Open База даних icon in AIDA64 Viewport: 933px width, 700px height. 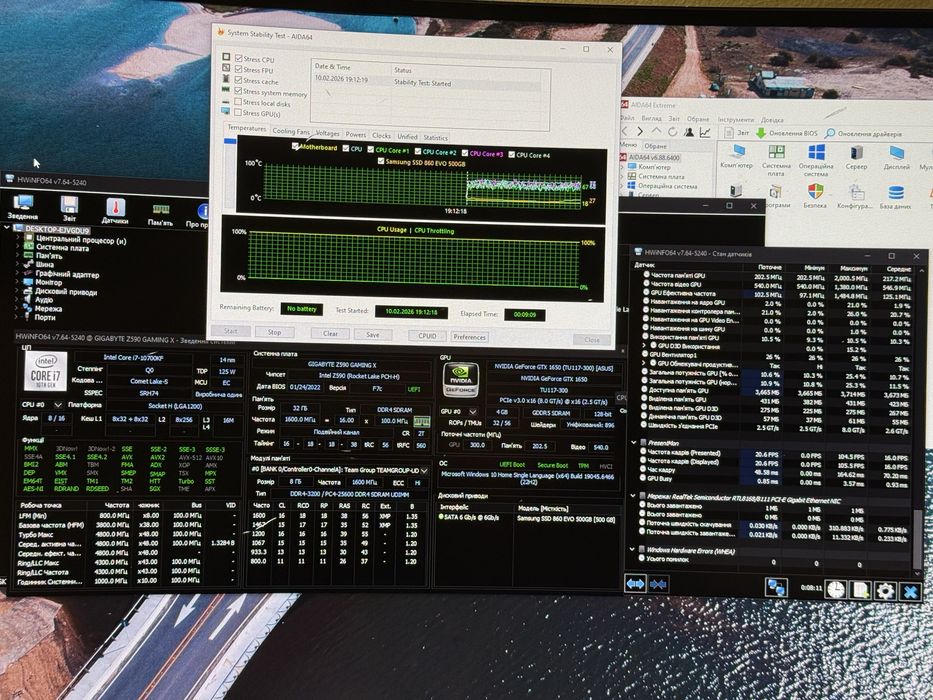[x=896, y=198]
